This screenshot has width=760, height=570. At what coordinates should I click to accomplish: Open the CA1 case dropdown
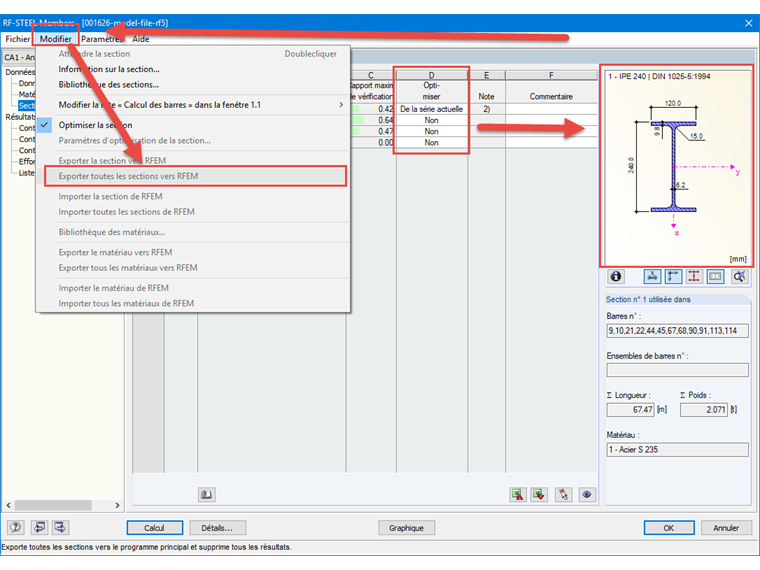point(19,57)
